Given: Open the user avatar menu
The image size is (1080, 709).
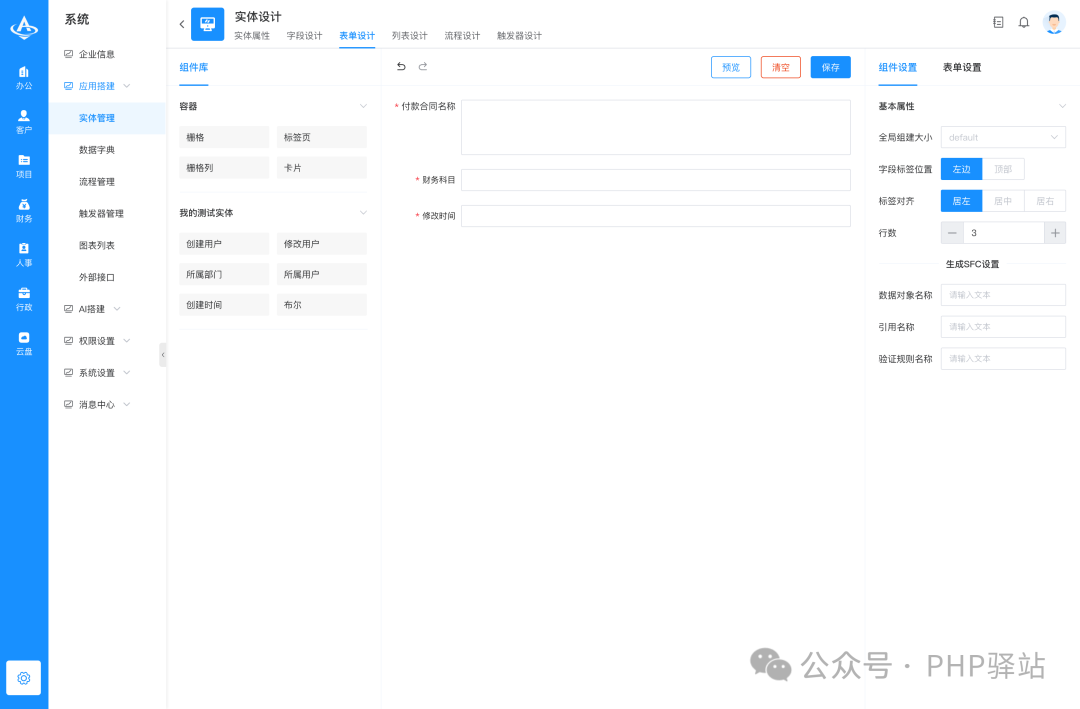Looking at the screenshot, I should [x=1054, y=23].
